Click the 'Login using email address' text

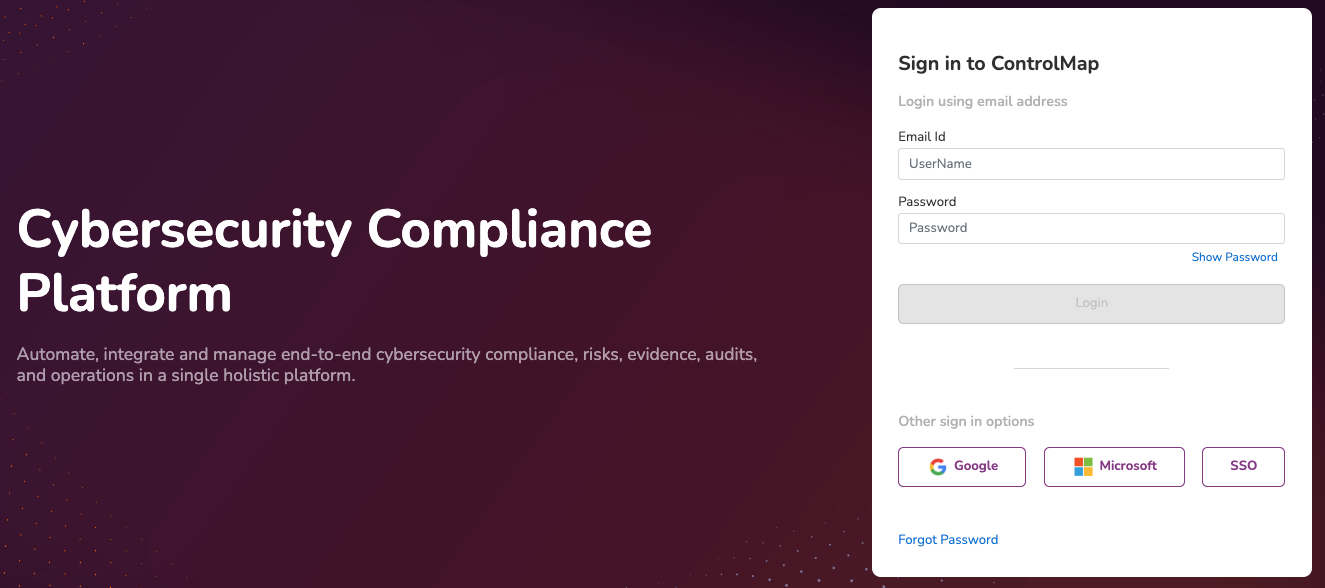[982, 101]
